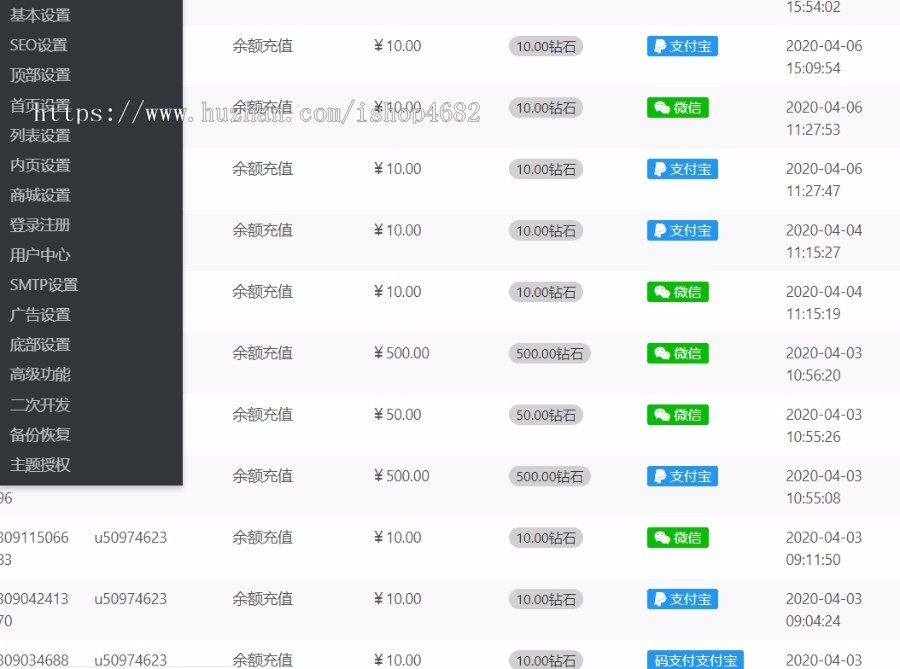Click the 微信 icon on order 309115066 at 09:11:50
The width and height of the screenshot is (900, 669).
click(x=678, y=537)
